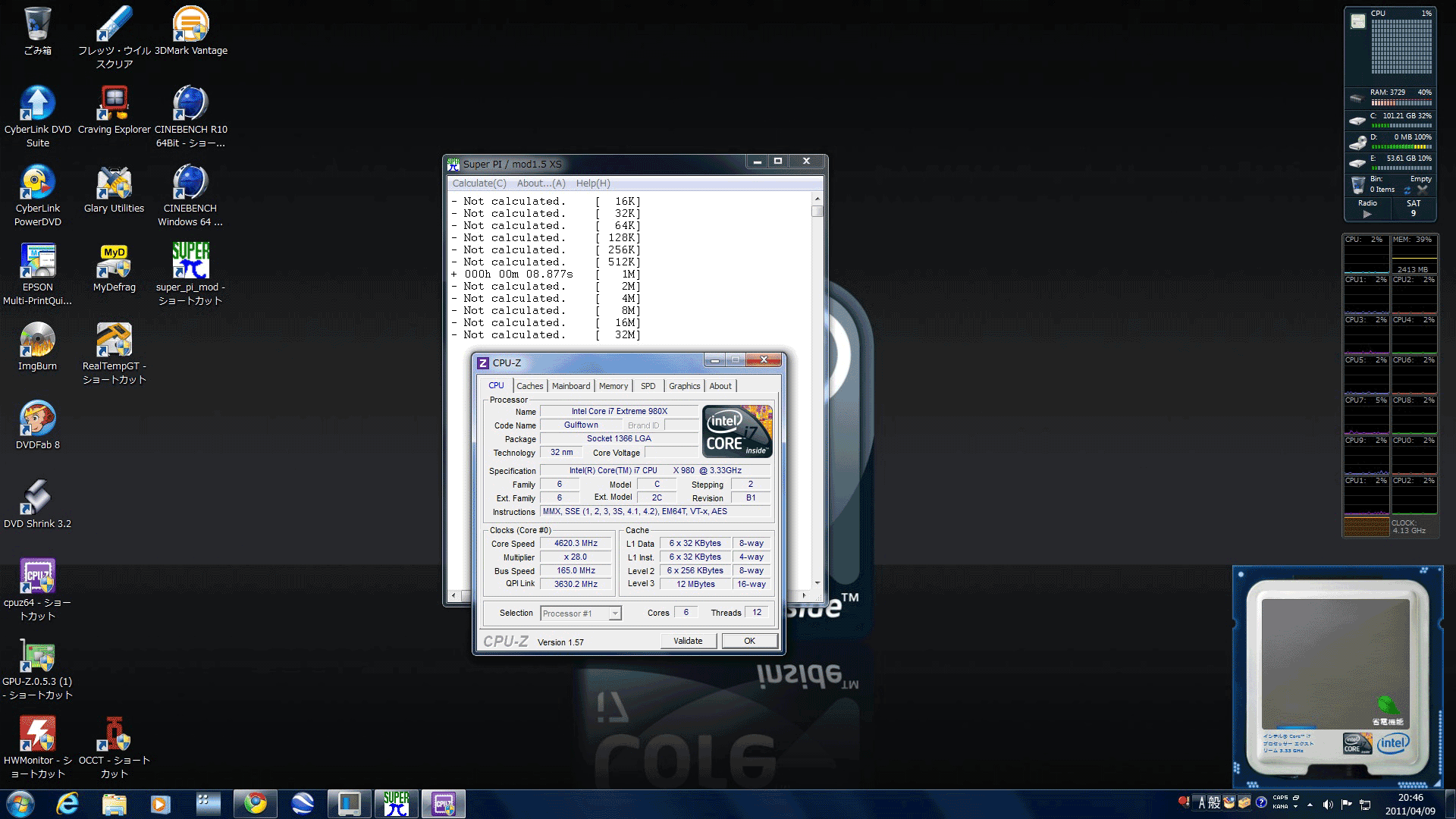Open the MyDefrag desktop icon
Viewport: 1456px width, 819px height.
coord(114,262)
